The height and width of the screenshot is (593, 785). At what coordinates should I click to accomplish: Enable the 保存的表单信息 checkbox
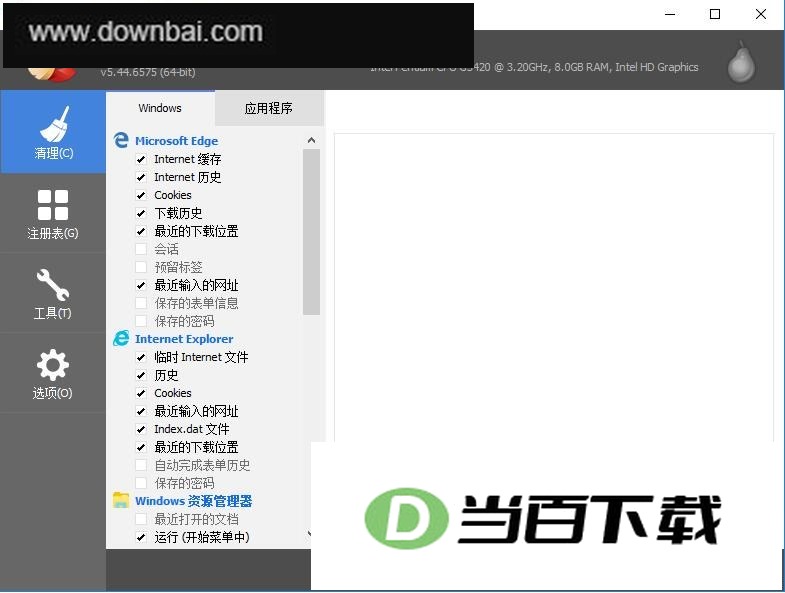141,303
